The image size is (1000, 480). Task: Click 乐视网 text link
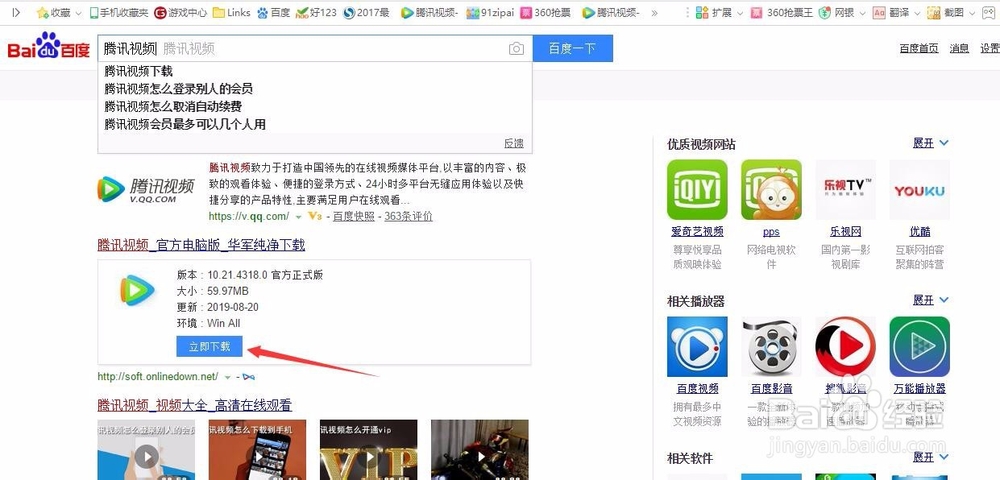(x=846, y=231)
